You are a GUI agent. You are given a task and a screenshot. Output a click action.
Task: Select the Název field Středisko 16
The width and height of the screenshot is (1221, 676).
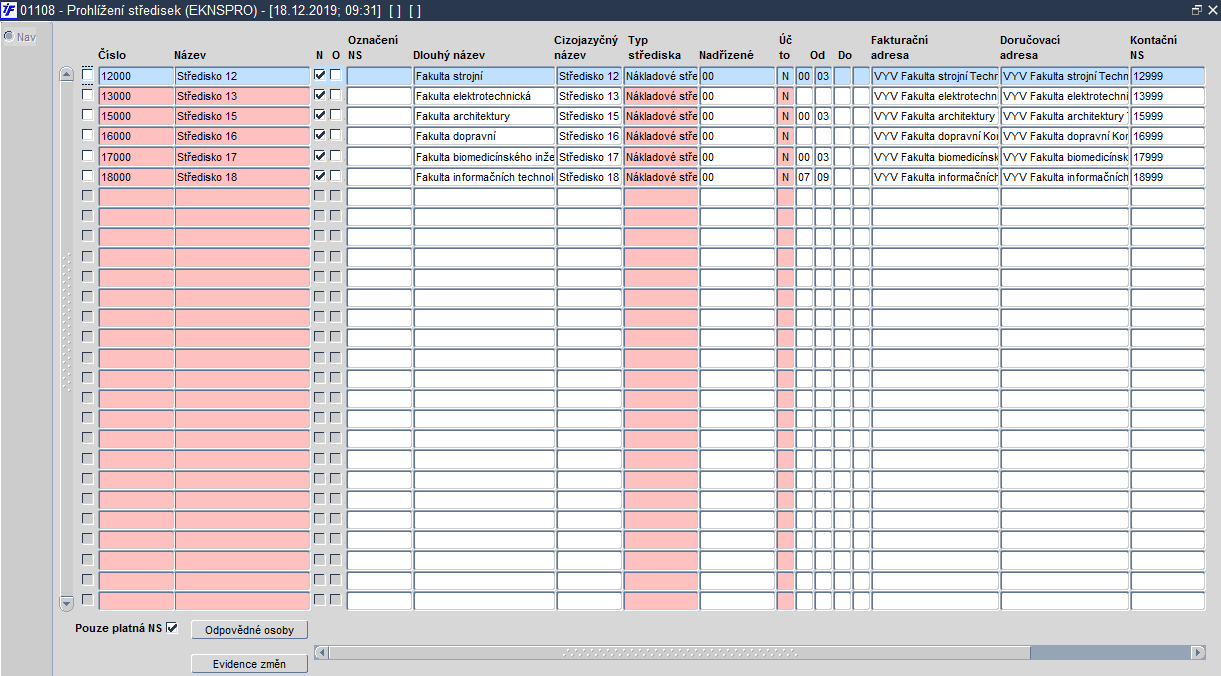(242, 136)
